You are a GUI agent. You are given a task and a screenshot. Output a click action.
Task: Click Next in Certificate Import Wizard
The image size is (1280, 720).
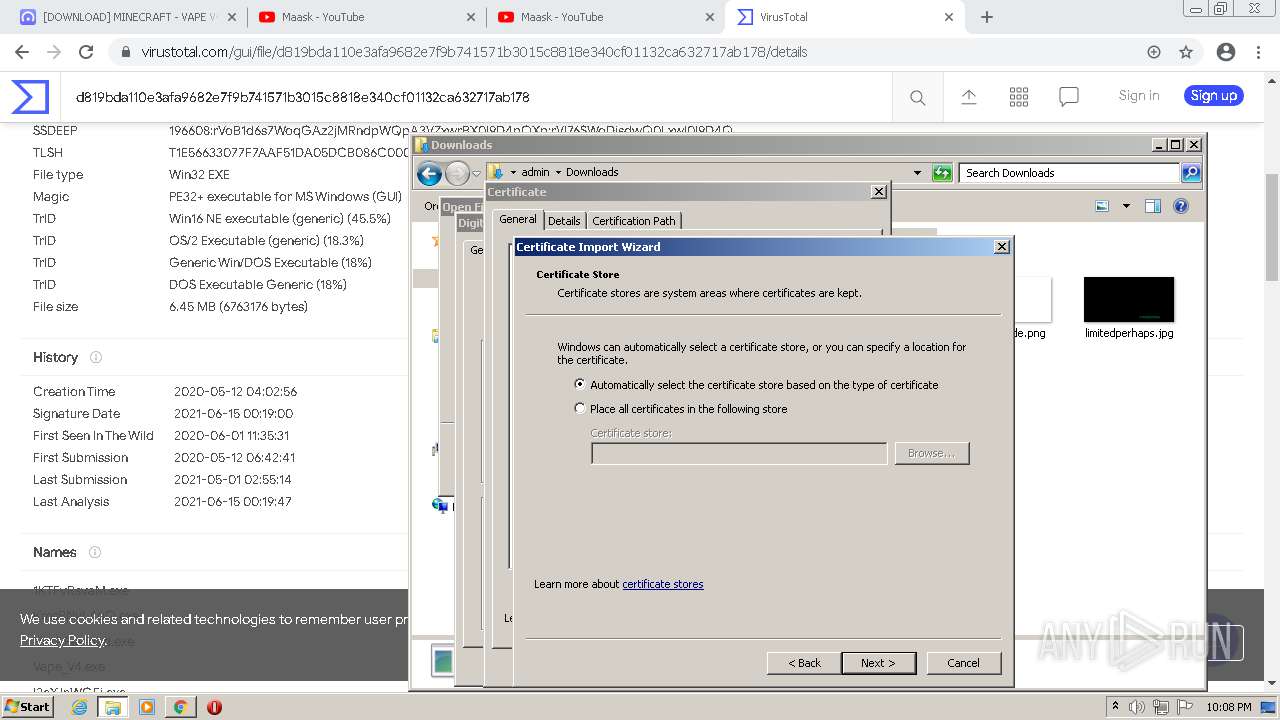[877, 663]
